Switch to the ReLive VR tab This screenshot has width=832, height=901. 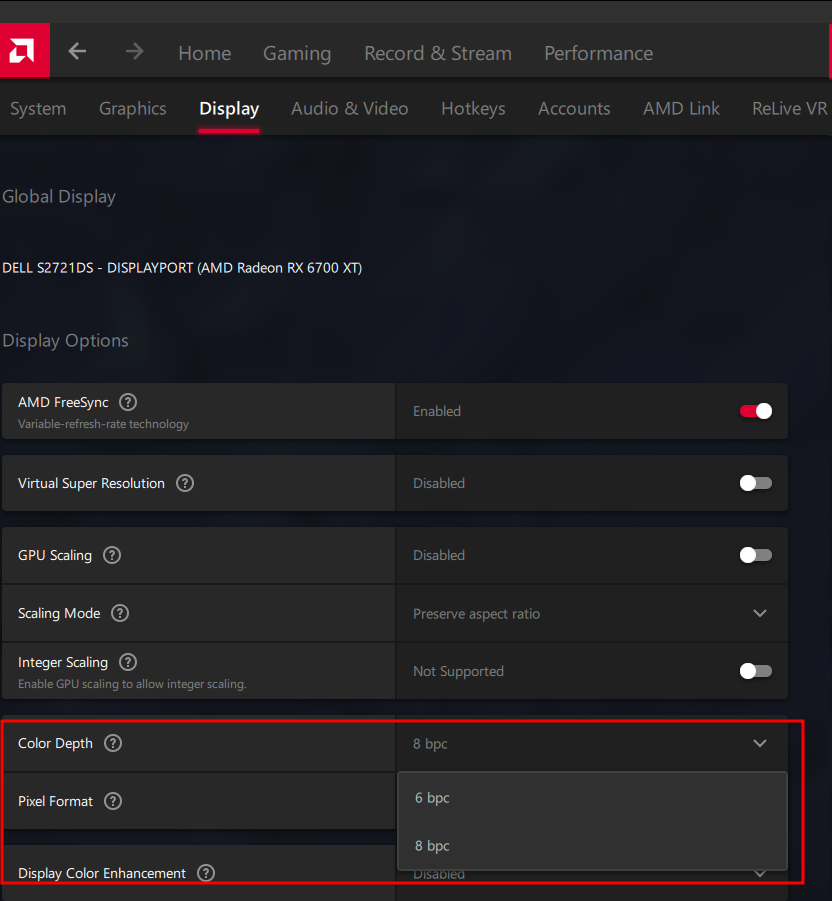790,109
